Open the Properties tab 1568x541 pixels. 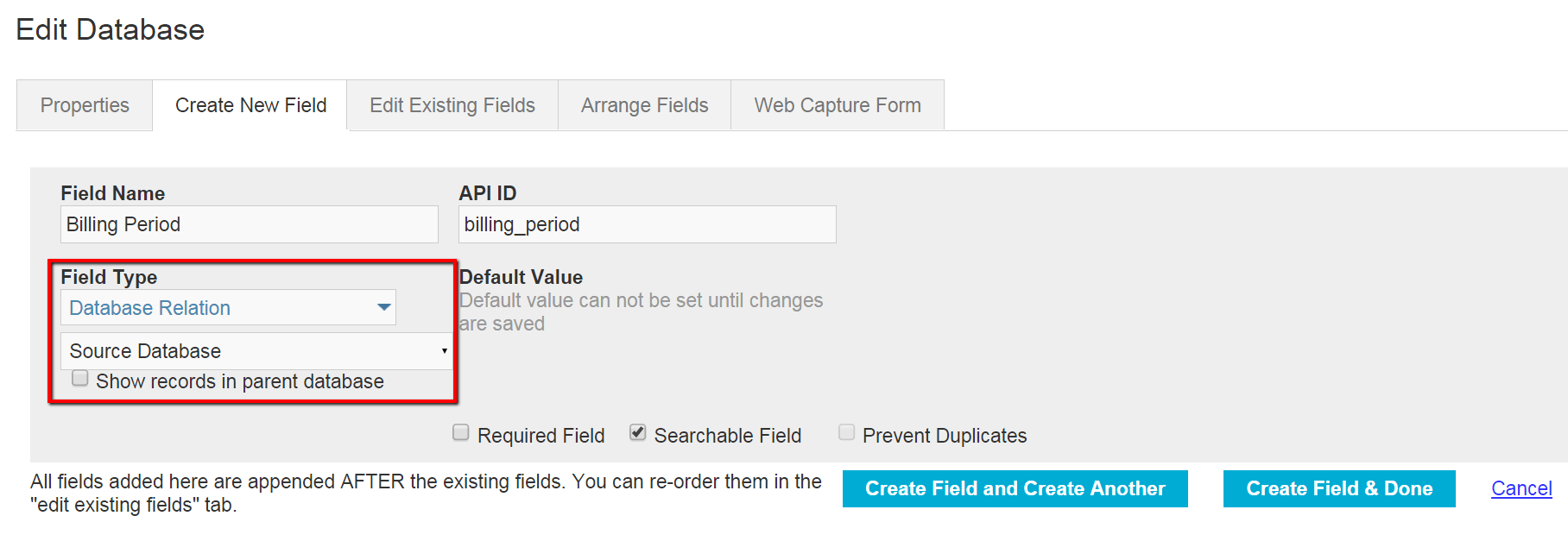click(x=85, y=105)
